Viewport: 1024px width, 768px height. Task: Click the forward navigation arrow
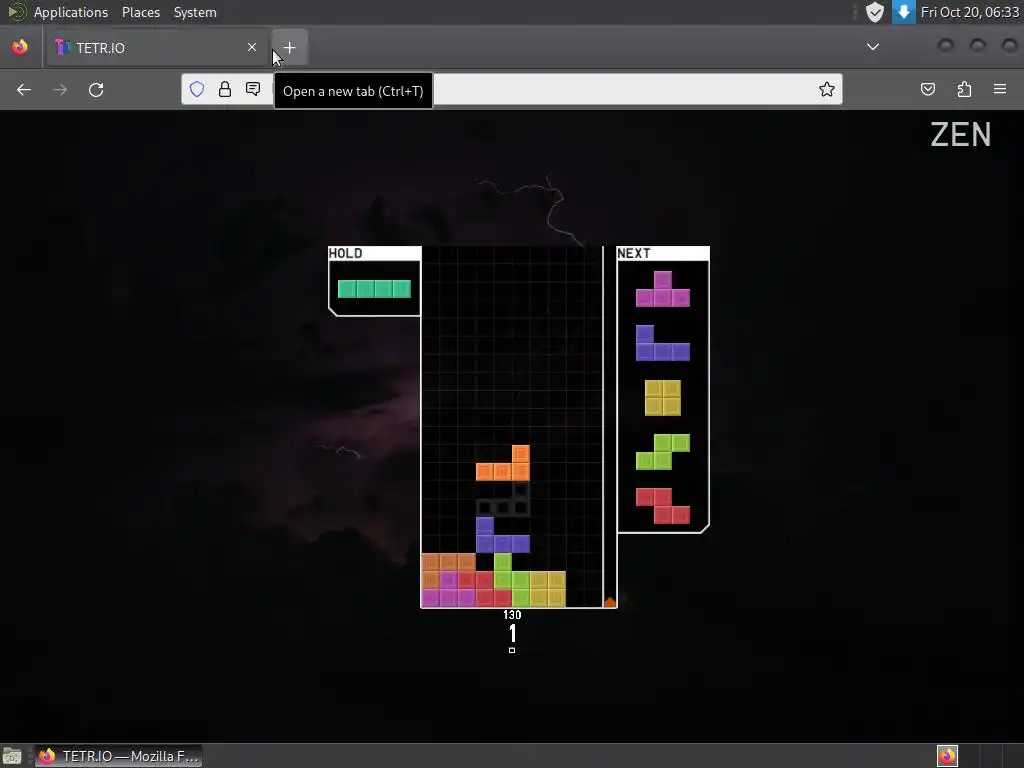click(x=60, y=89)
